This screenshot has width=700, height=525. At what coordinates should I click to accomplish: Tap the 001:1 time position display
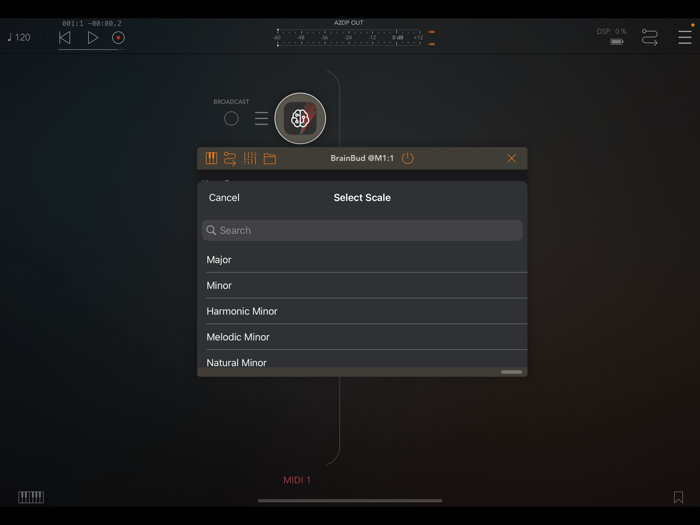click(x=73, y=23)
